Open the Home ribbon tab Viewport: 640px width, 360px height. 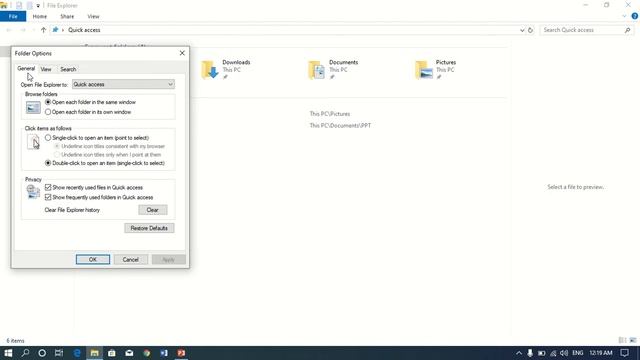pos(40,16)
